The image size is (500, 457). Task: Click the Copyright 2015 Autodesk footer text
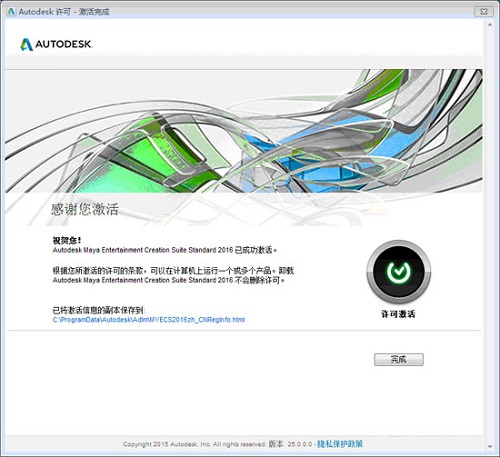point(194,444)
